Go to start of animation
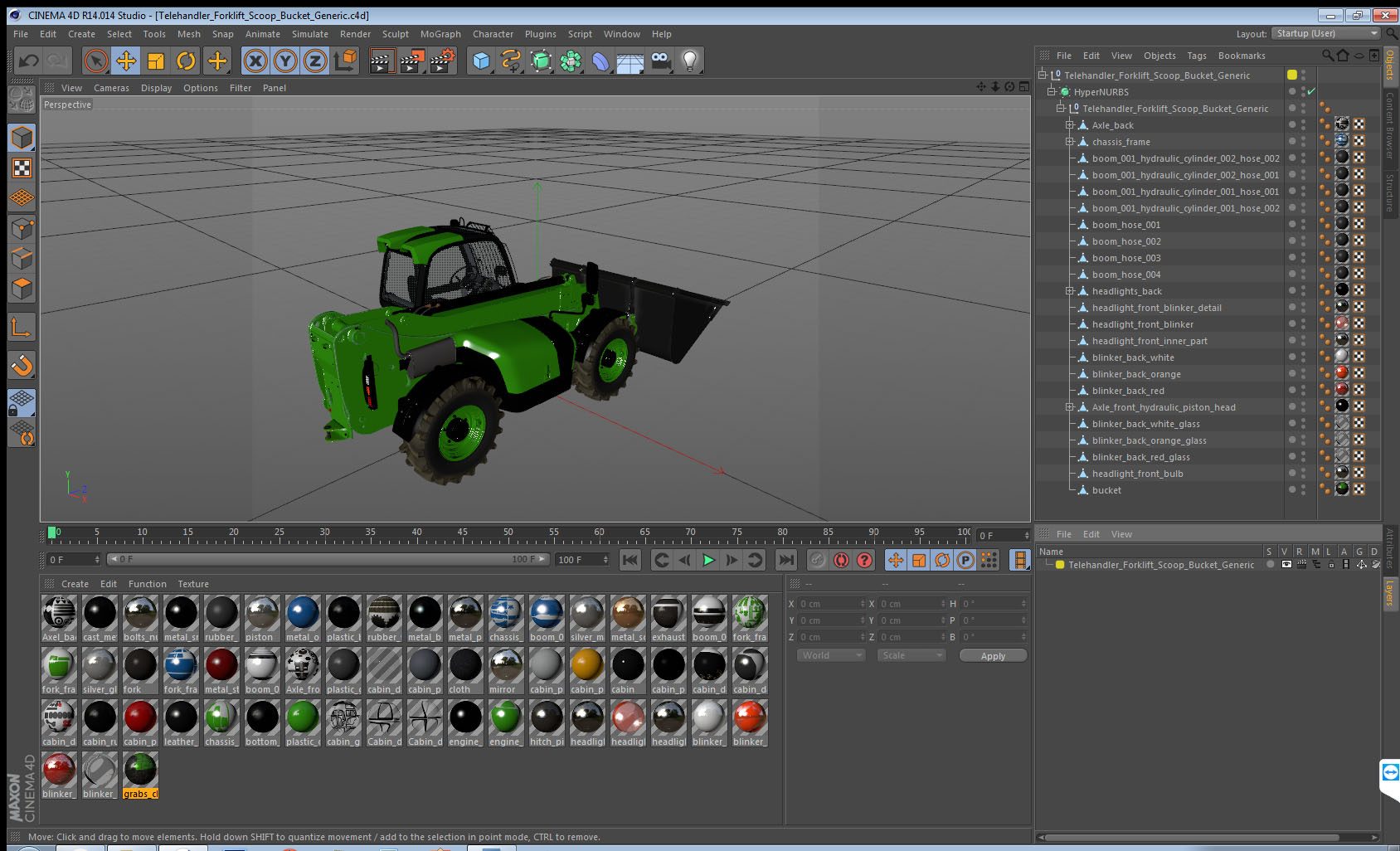The width and height of the screenshot is (1400, 851). pyautogui.click(x=630, y=560)
